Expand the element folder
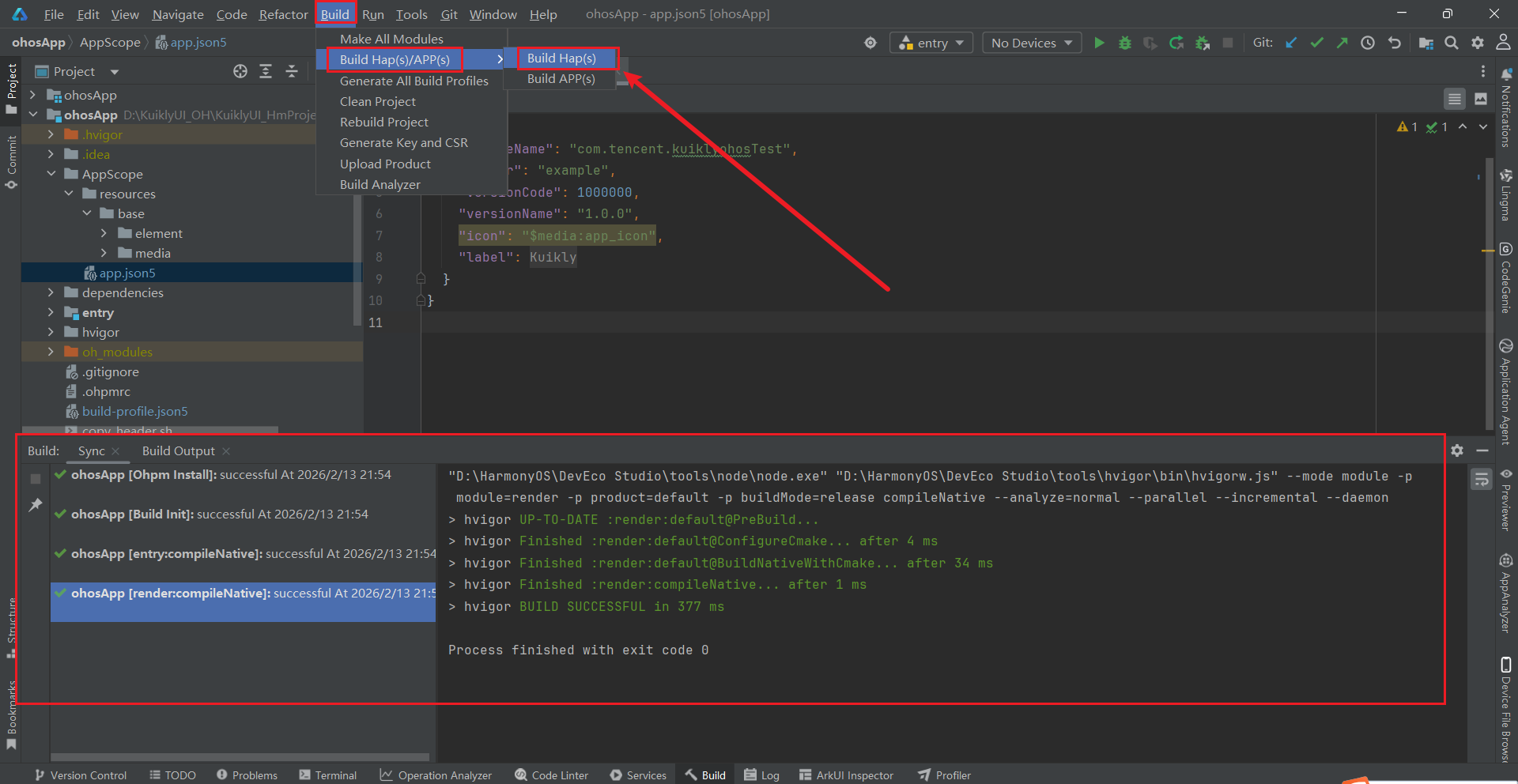The width and height of the screenshot is (1518, 784). tap(104, 233)
